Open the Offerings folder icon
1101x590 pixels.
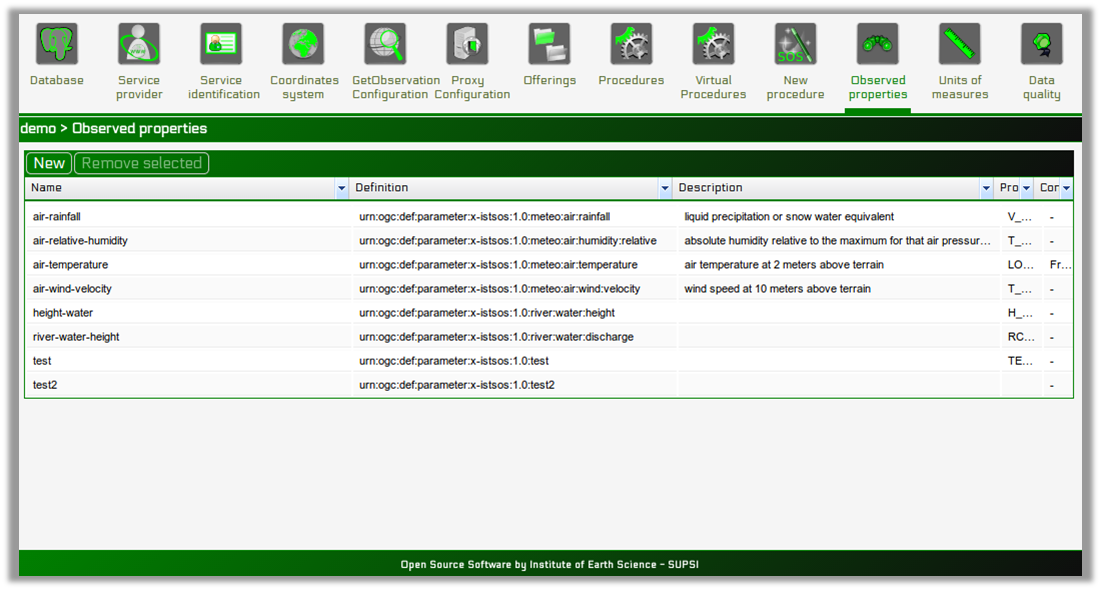point(549,45)
